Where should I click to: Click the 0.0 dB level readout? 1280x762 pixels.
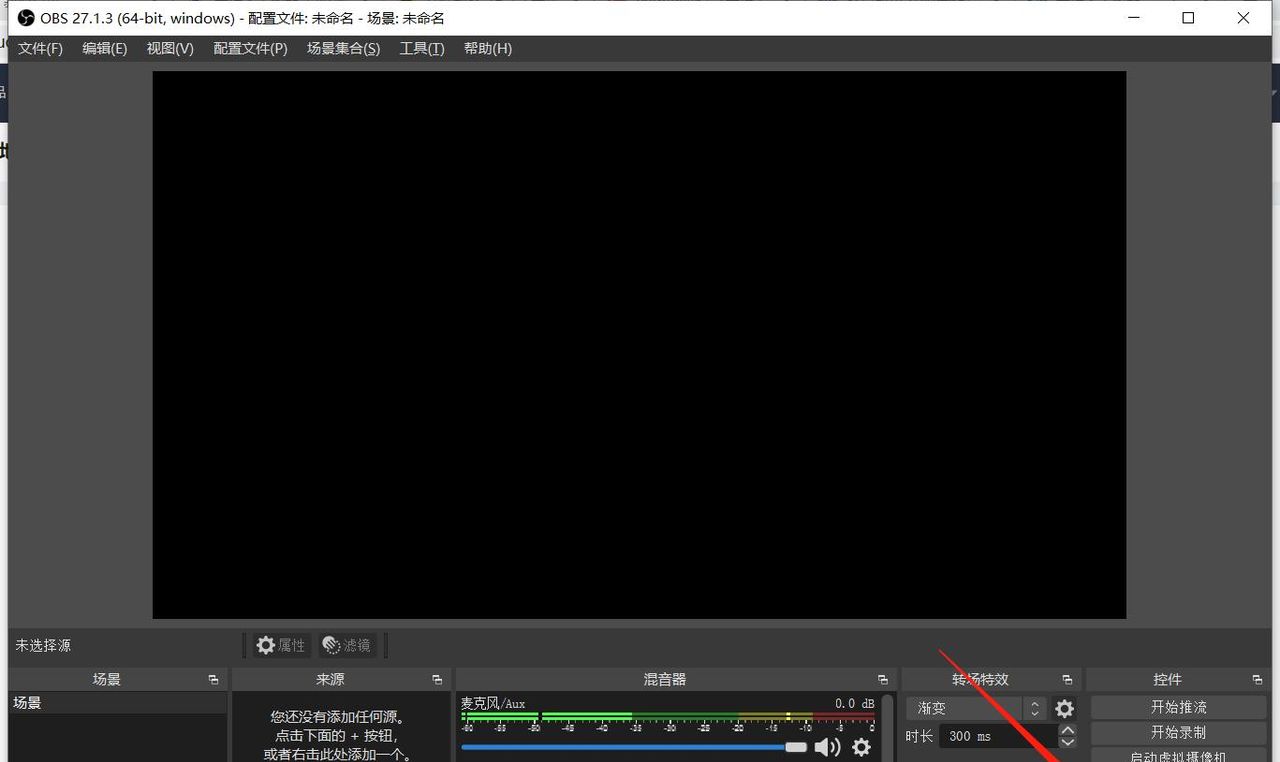click(855, 704)
